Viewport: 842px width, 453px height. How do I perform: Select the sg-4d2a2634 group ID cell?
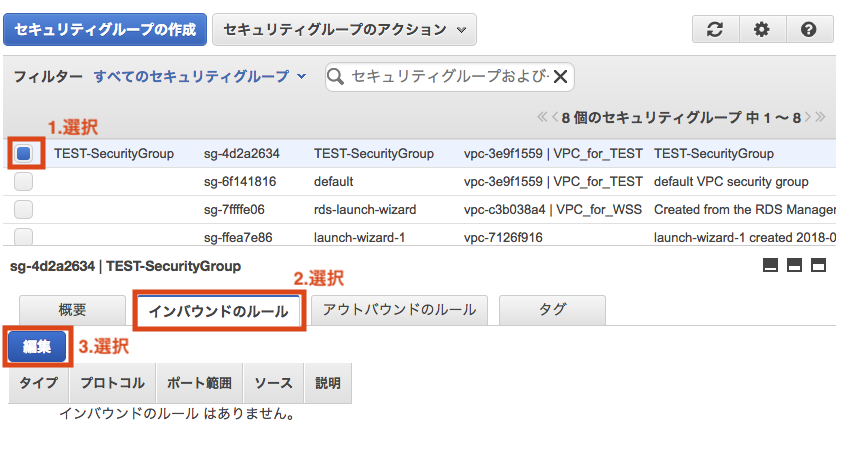pyautogui.click(x=242, y=154)
